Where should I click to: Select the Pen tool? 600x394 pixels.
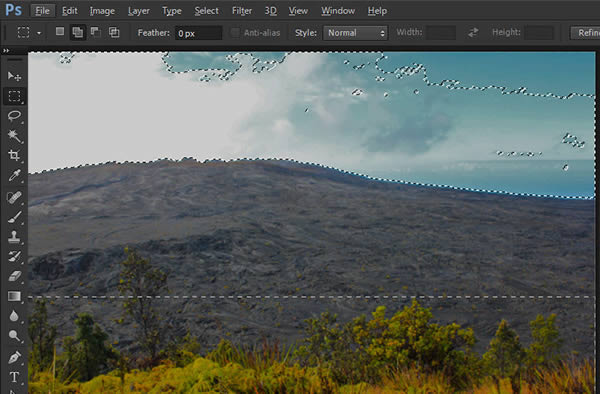pos(14,358)
